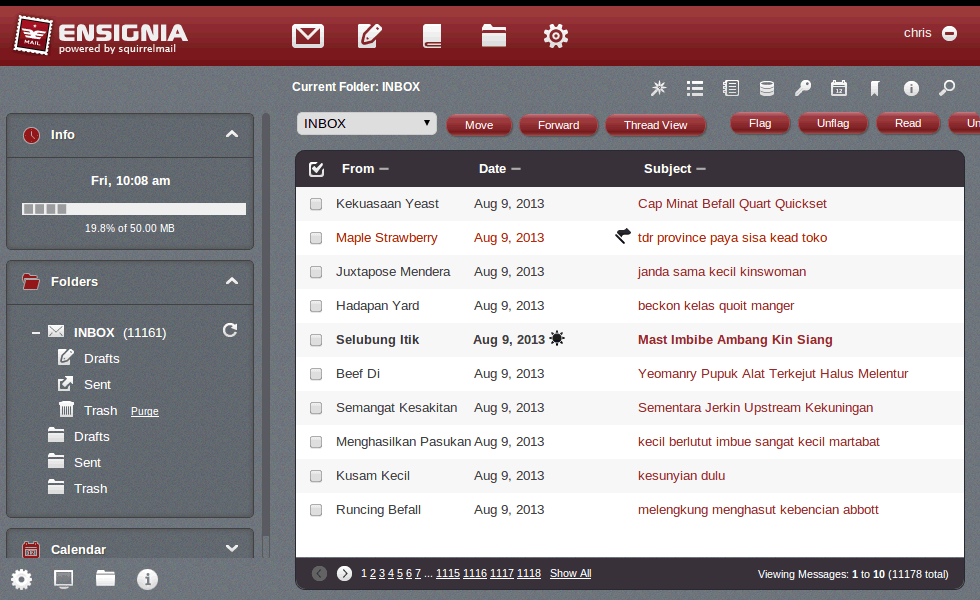Open the mail envelope icon in header

pos(308,36)
